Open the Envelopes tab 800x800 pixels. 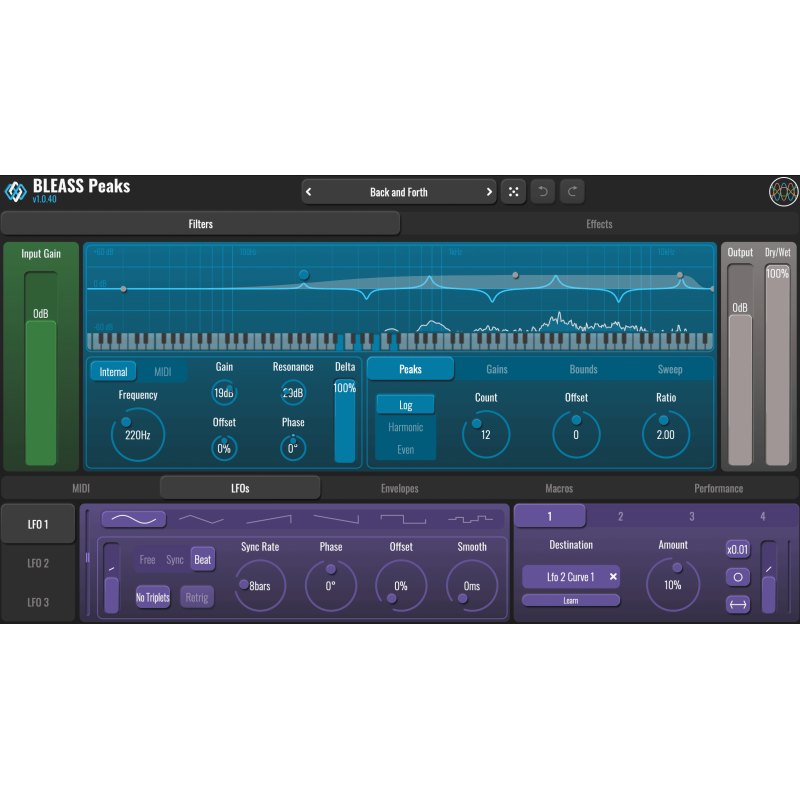tap(399, 488)
